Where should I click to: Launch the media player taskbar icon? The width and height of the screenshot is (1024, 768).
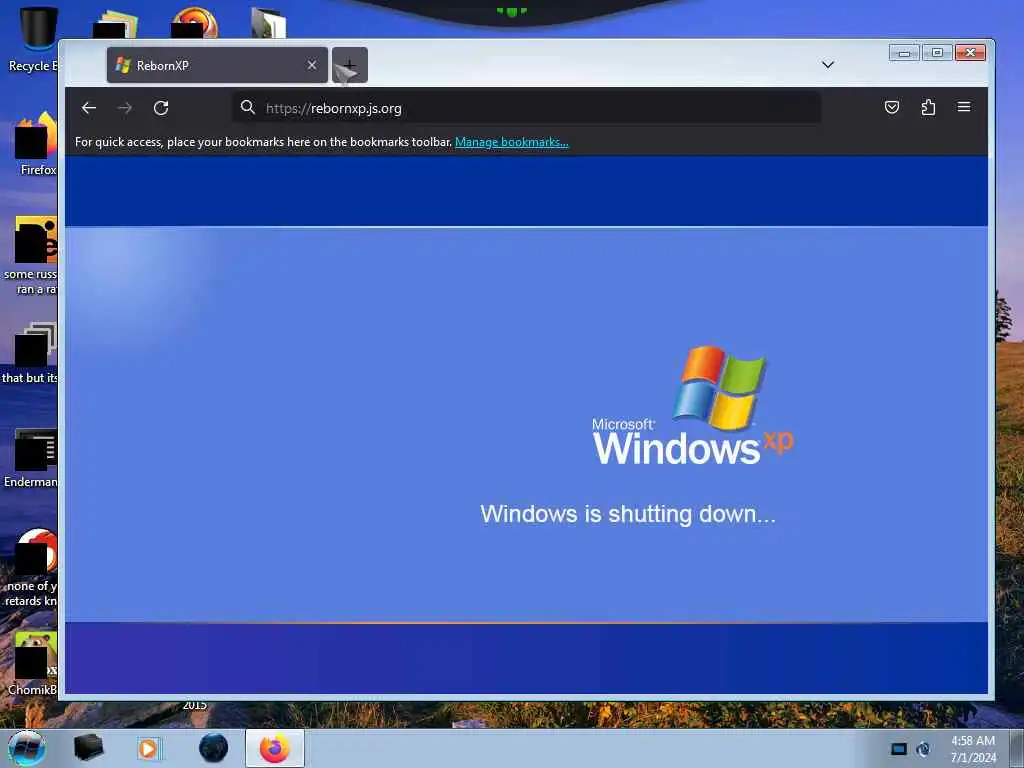click(x=148, y=748)
